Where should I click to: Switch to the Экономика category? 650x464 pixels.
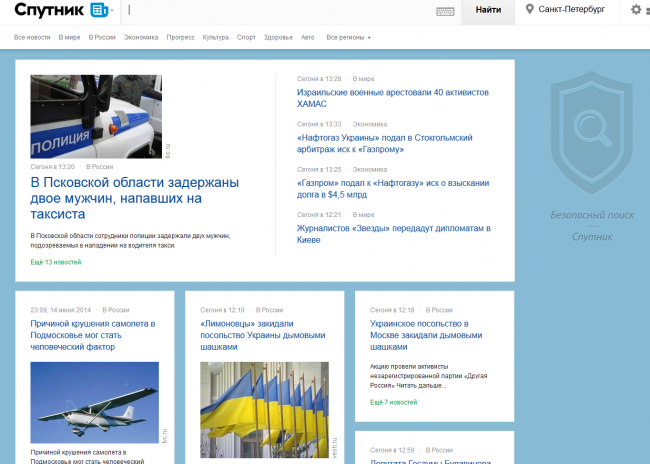[x=141, y=37]
